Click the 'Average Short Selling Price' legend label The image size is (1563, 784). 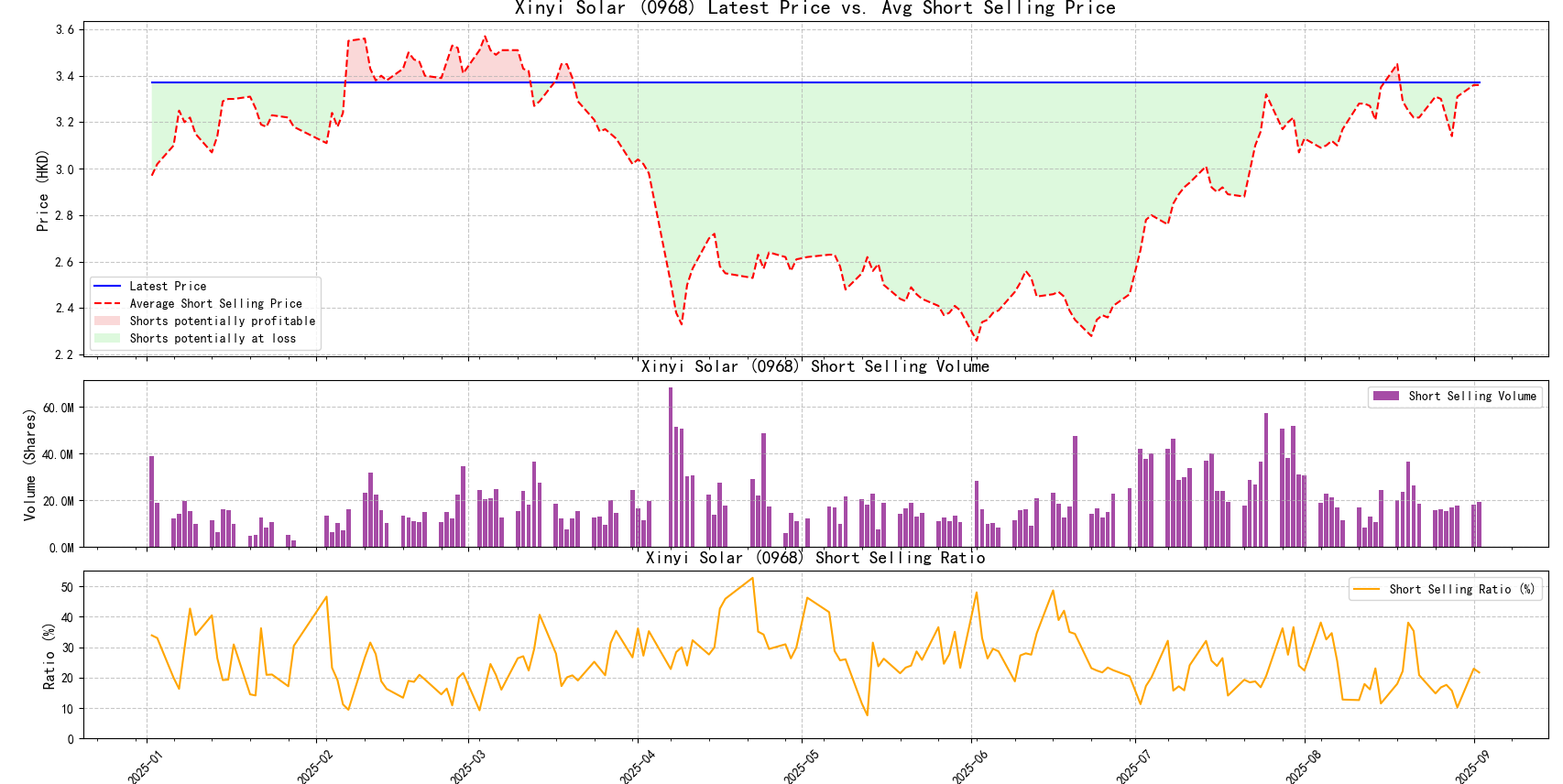tap(215, 304)
